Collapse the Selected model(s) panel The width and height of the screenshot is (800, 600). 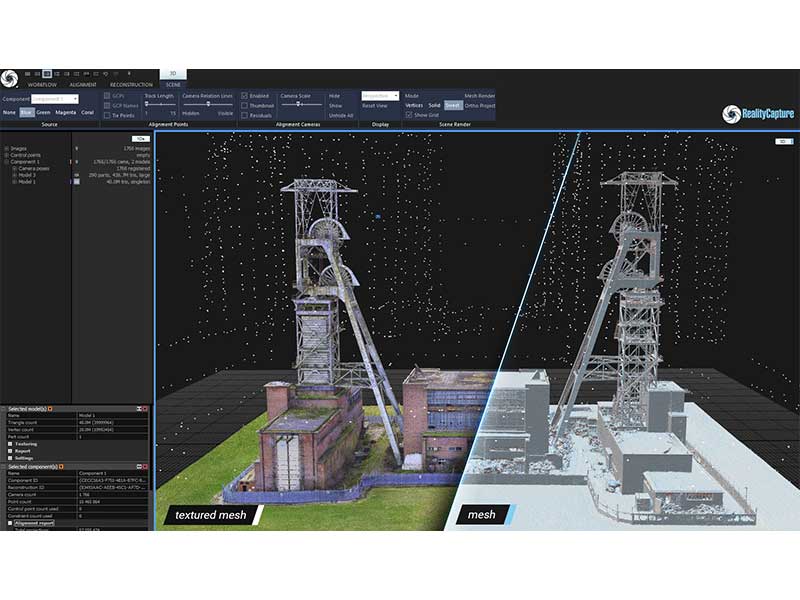139,409
